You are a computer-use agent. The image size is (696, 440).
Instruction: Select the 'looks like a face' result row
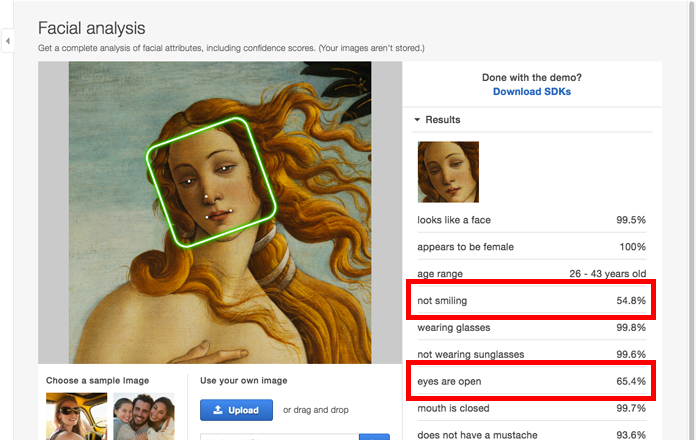531,220
